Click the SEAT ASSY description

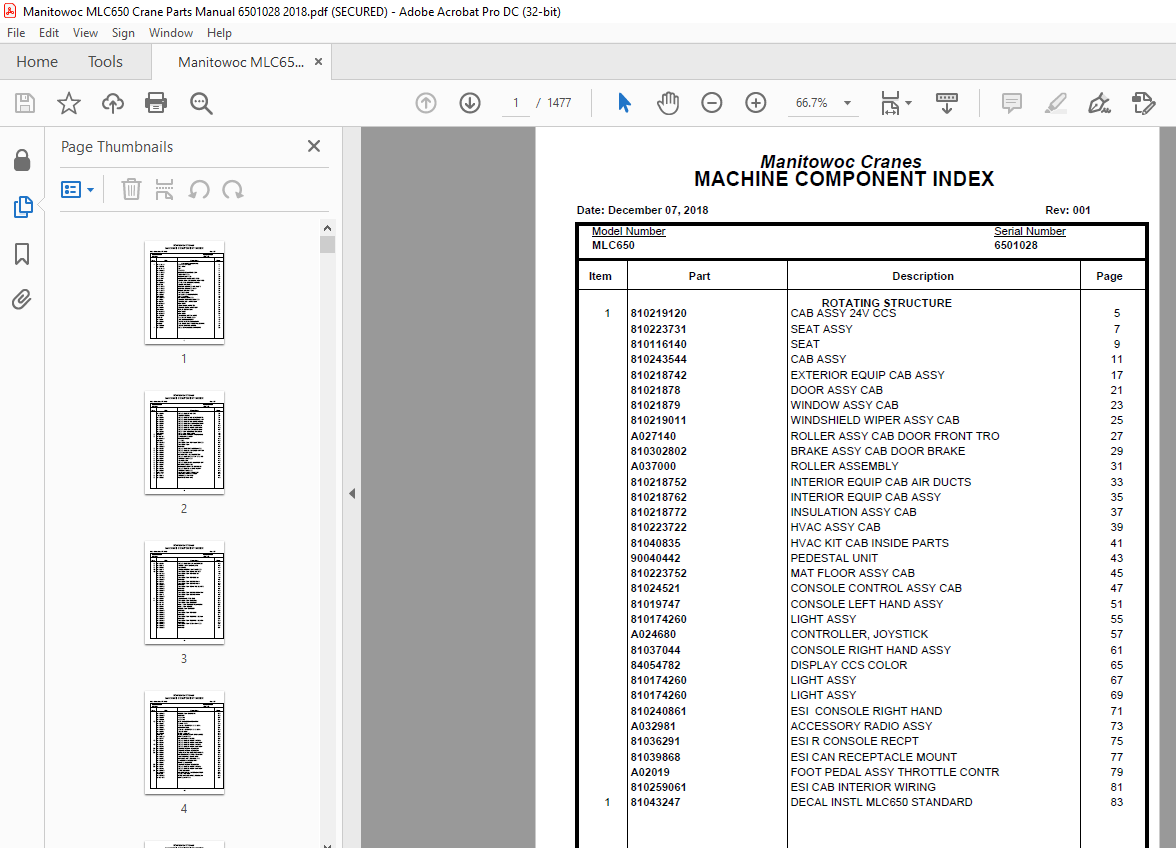point(821,329)
